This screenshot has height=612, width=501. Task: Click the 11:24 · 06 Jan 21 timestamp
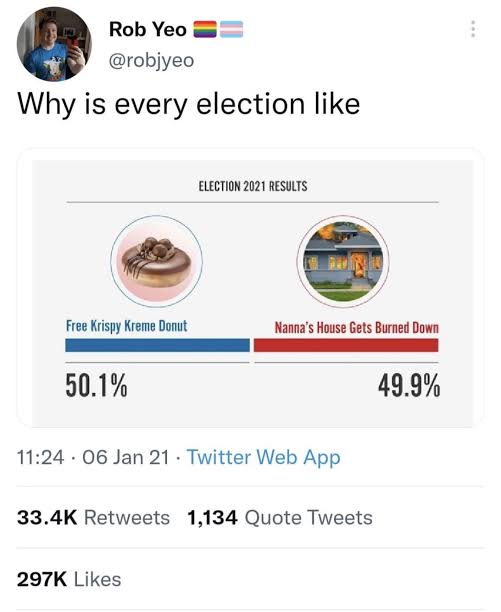93,457
